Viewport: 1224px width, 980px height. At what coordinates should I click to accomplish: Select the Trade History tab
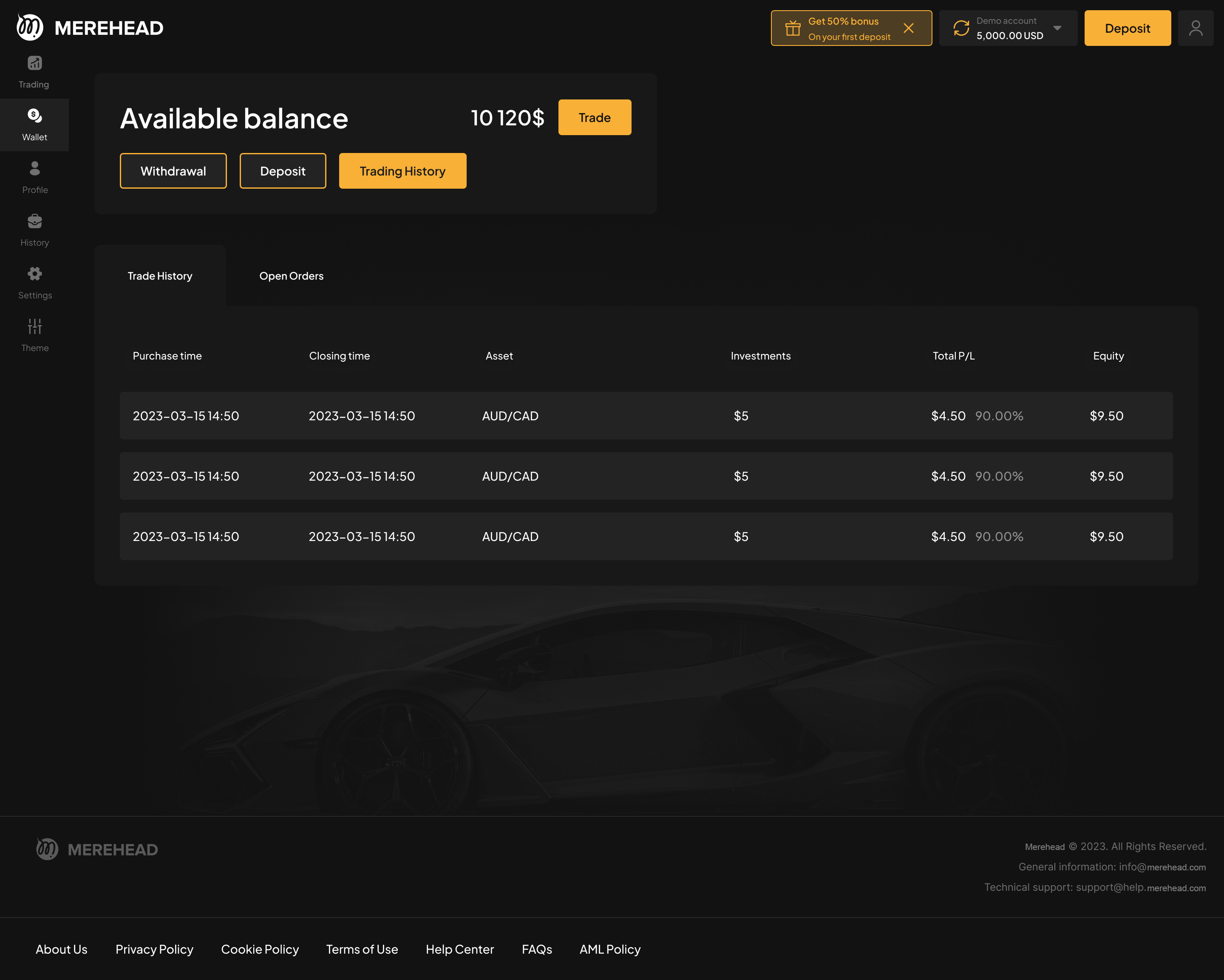(159, 276)
